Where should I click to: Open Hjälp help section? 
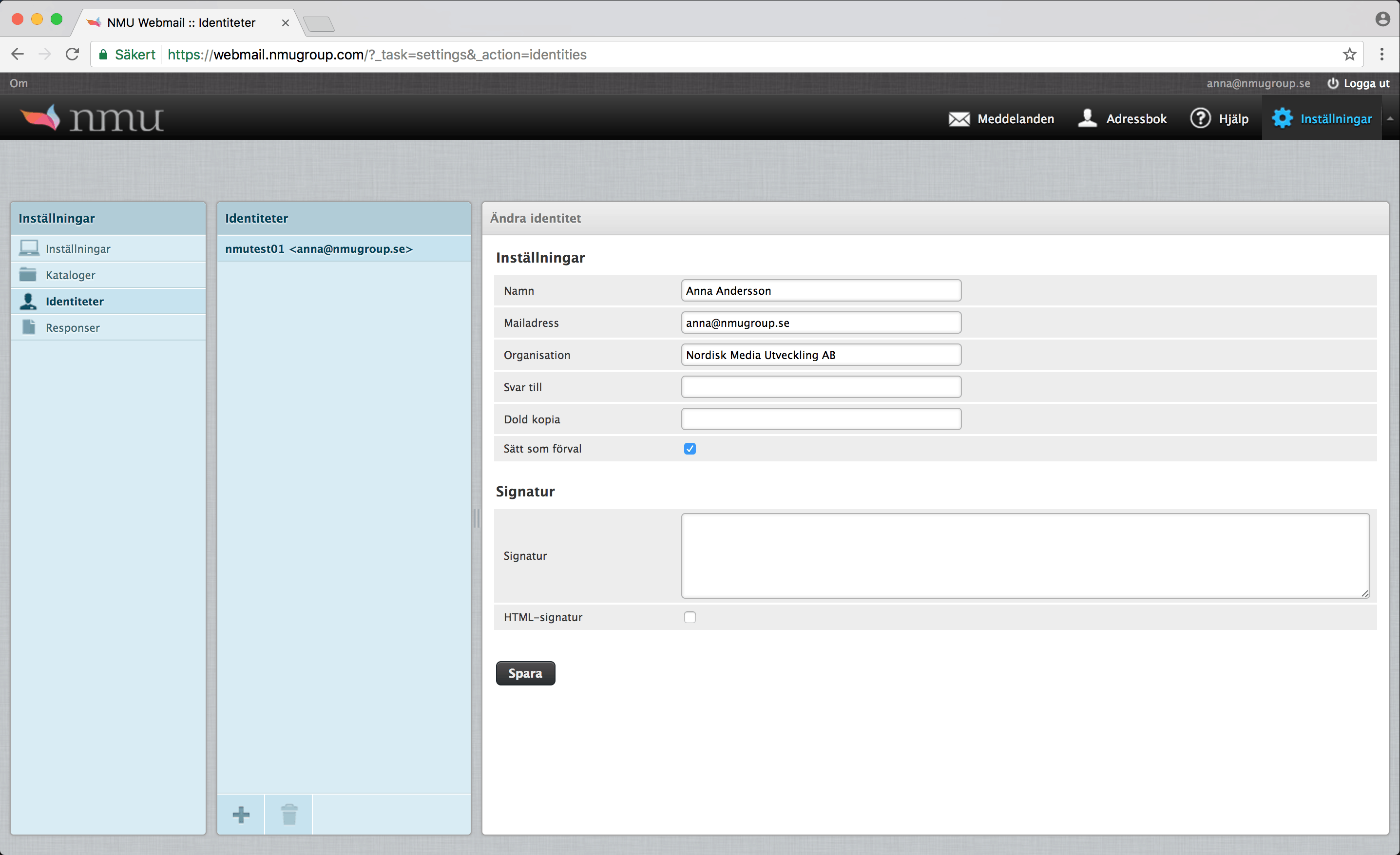pos(1219,119)
